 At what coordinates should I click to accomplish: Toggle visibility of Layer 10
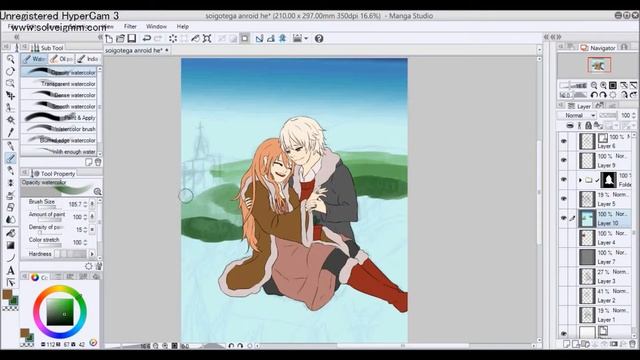(564, 218)
